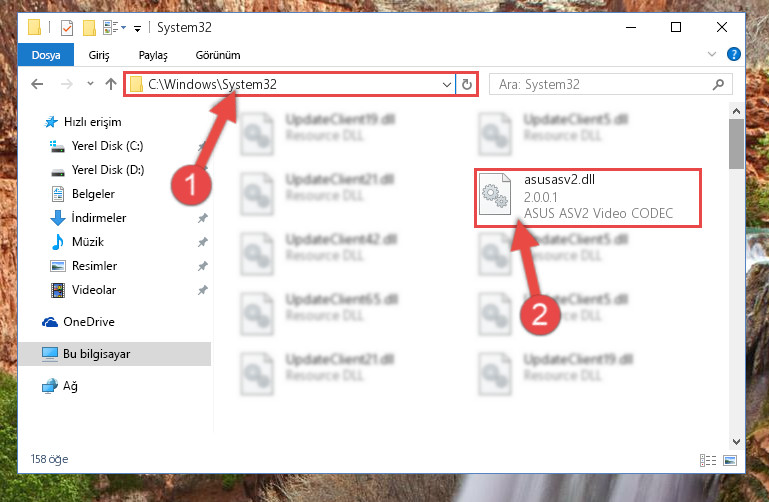This screenshot has width=769, height=502.
Task: Open the Paylaş tab
Action: point(153,55)
